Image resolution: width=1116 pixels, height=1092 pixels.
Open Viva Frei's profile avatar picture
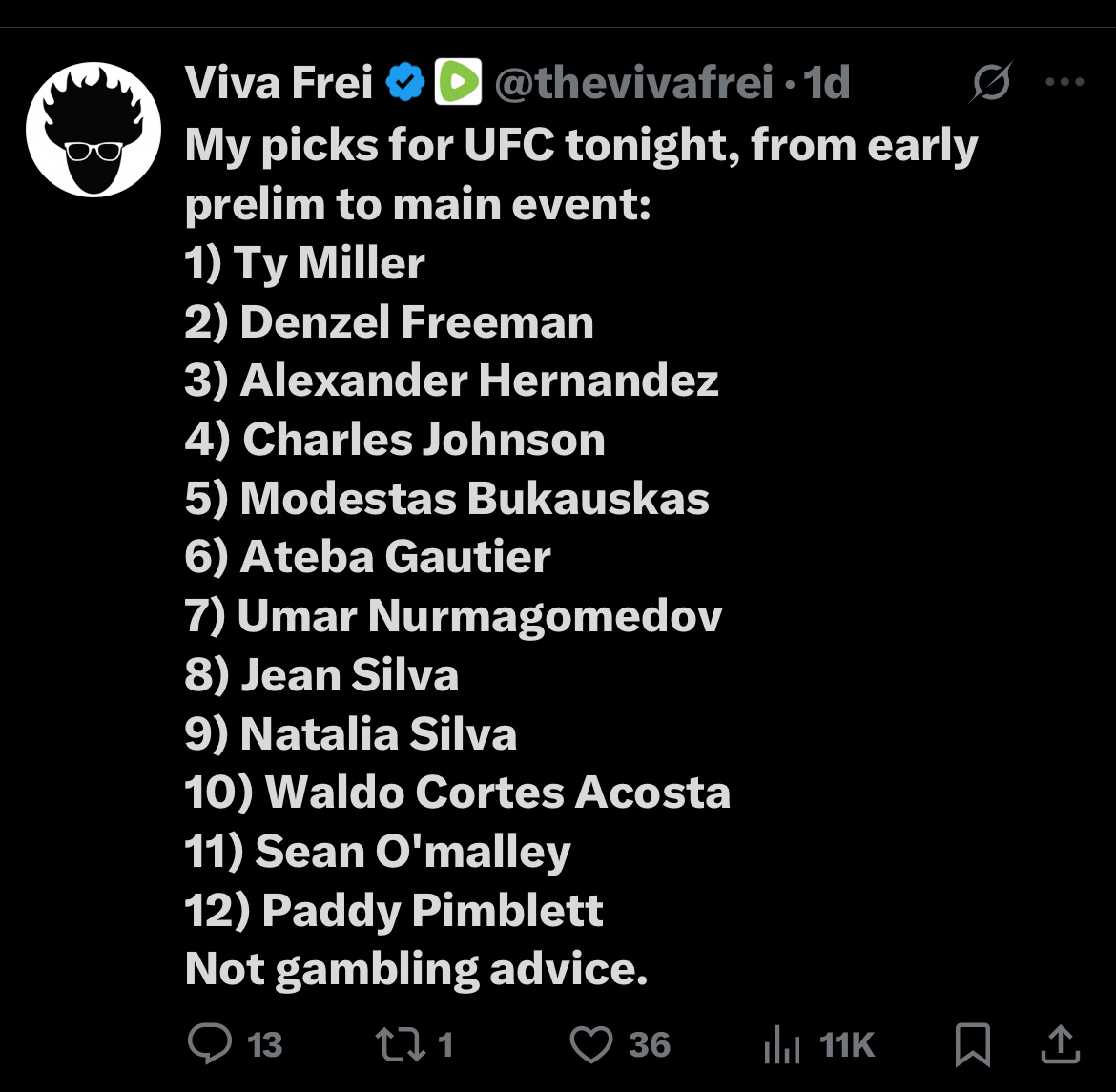(x=93, y=130)
